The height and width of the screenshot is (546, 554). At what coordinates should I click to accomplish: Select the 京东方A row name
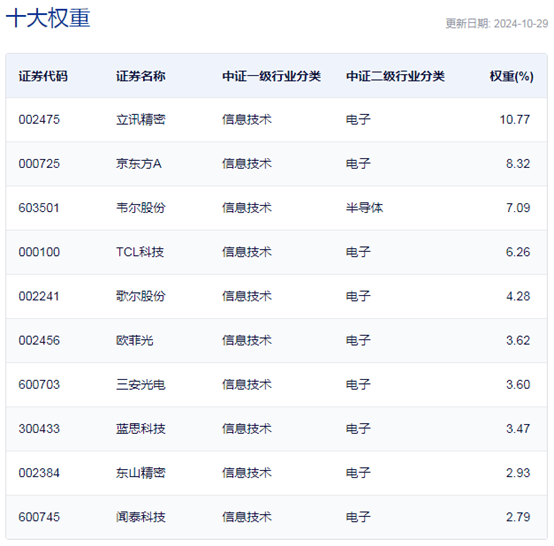click(x=139, y=164)
